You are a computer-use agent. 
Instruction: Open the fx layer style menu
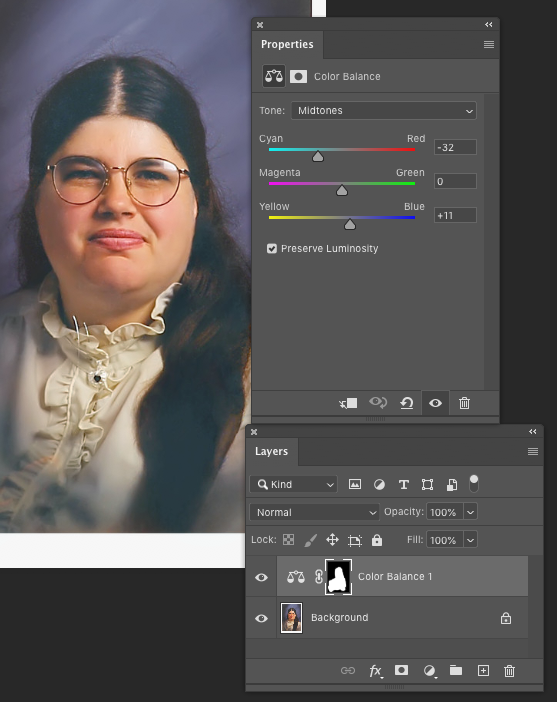tap(375, 671)
